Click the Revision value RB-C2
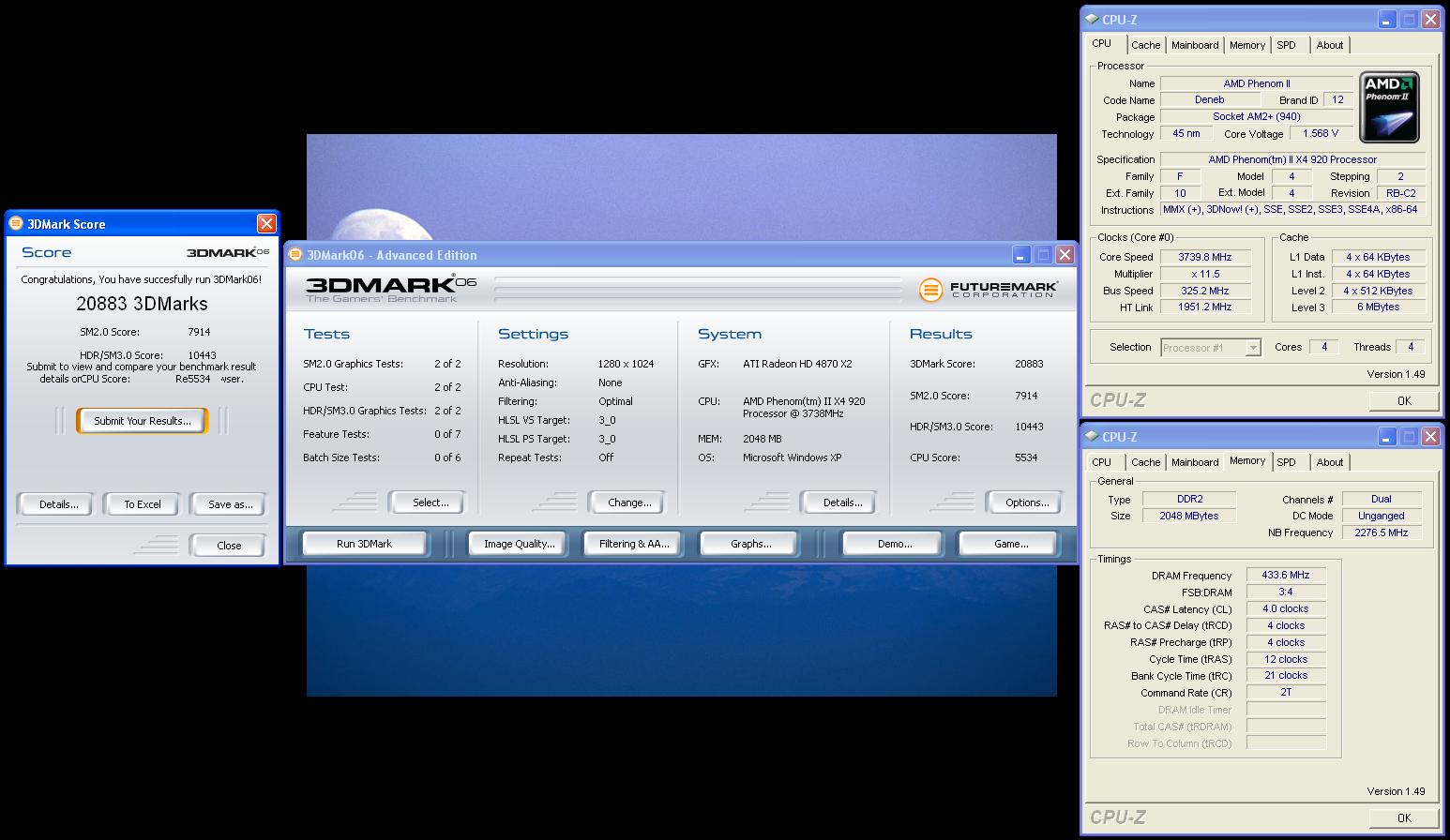This screenshot has width=1450, height=840. (1401, 193)
